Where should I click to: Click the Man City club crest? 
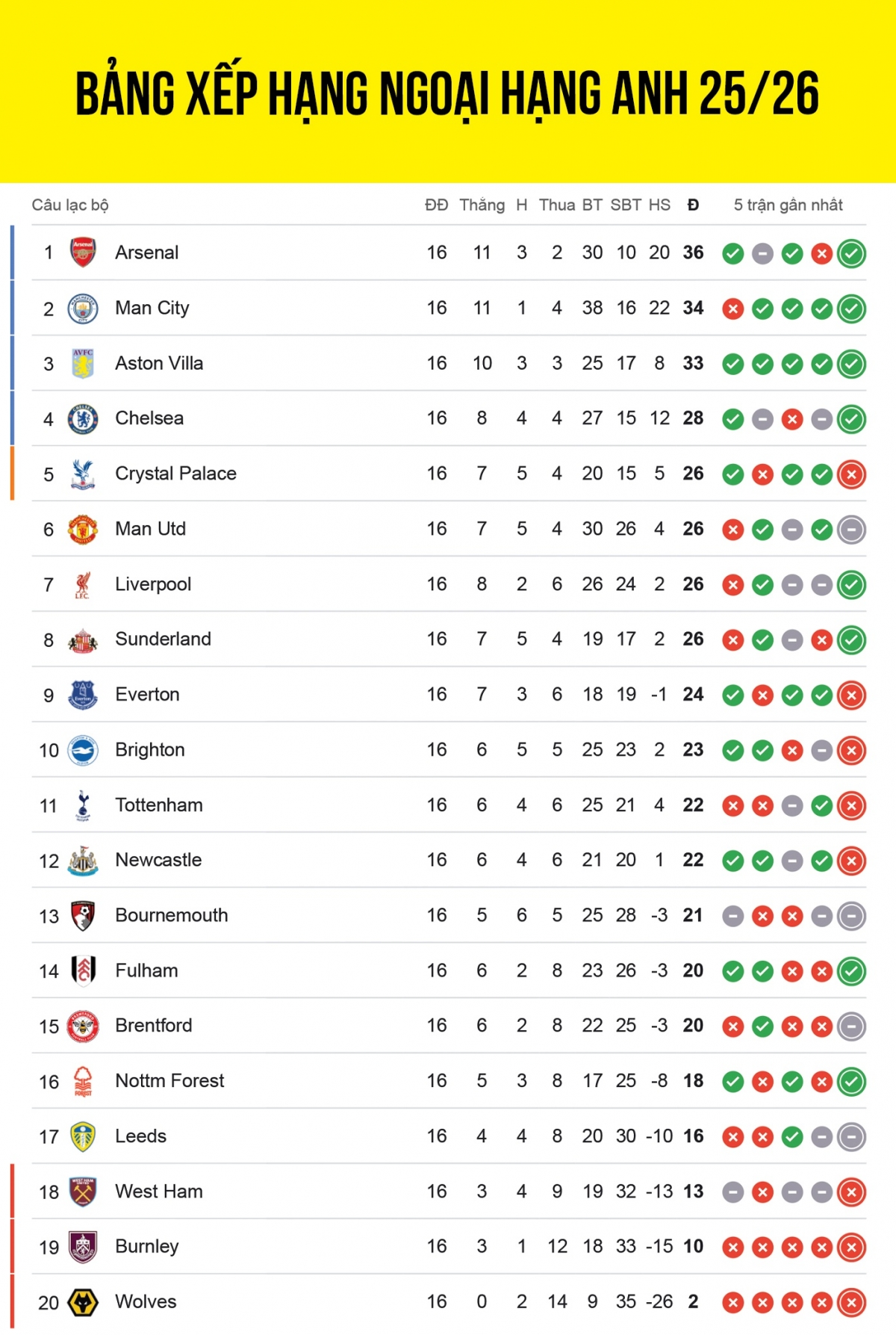coord(83,308)
